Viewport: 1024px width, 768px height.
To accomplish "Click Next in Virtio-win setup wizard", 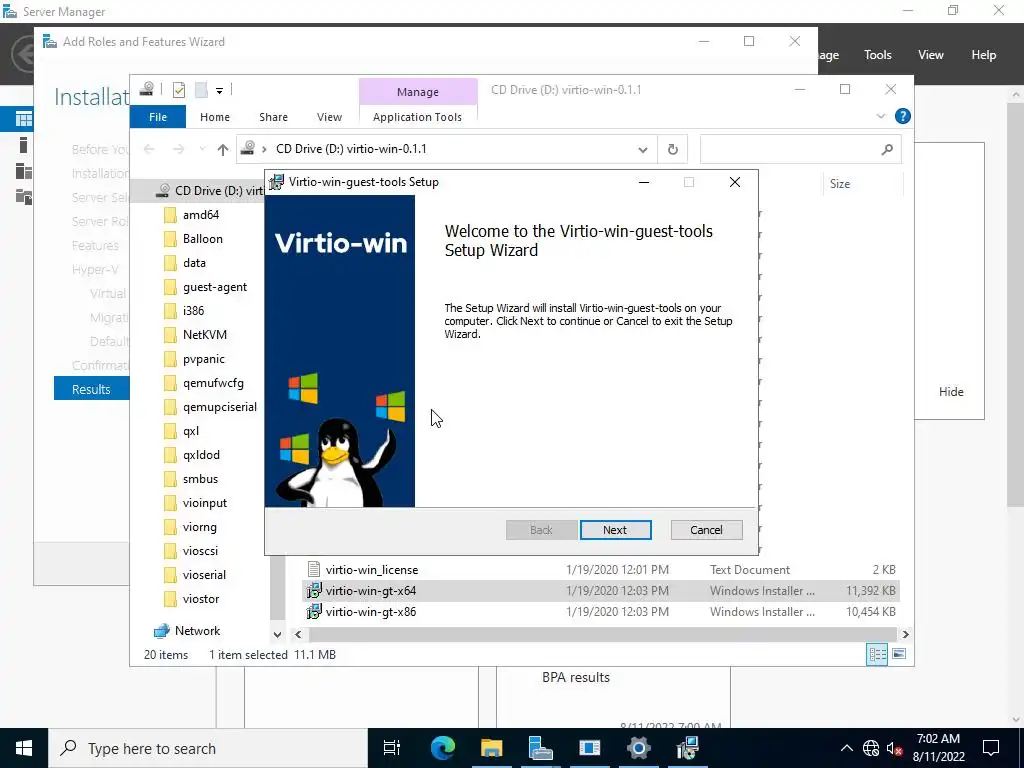I will [x=615, y=530].
